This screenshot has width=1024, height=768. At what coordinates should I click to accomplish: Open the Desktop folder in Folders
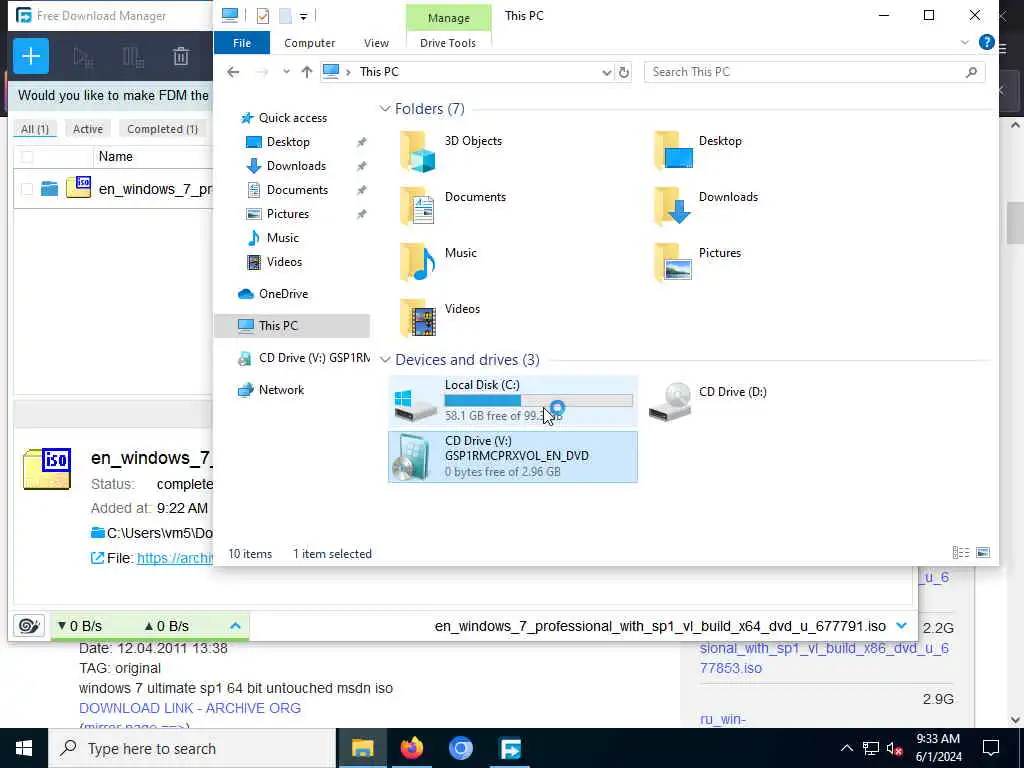pos(673,152)
